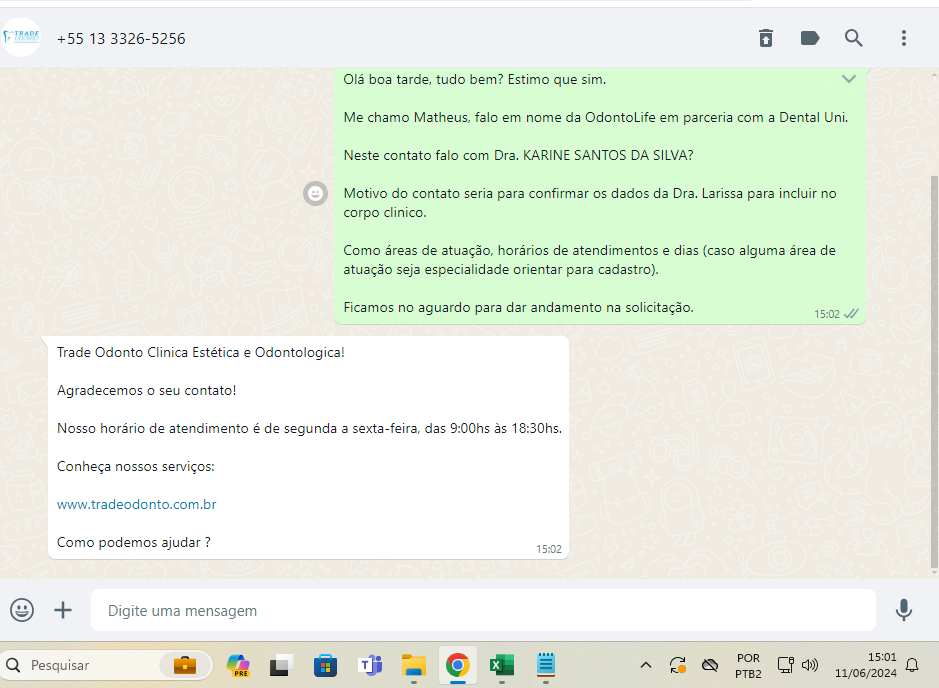
Task: Open Microsoft Teams from the taskbar
Action: [x=370, y=665]
